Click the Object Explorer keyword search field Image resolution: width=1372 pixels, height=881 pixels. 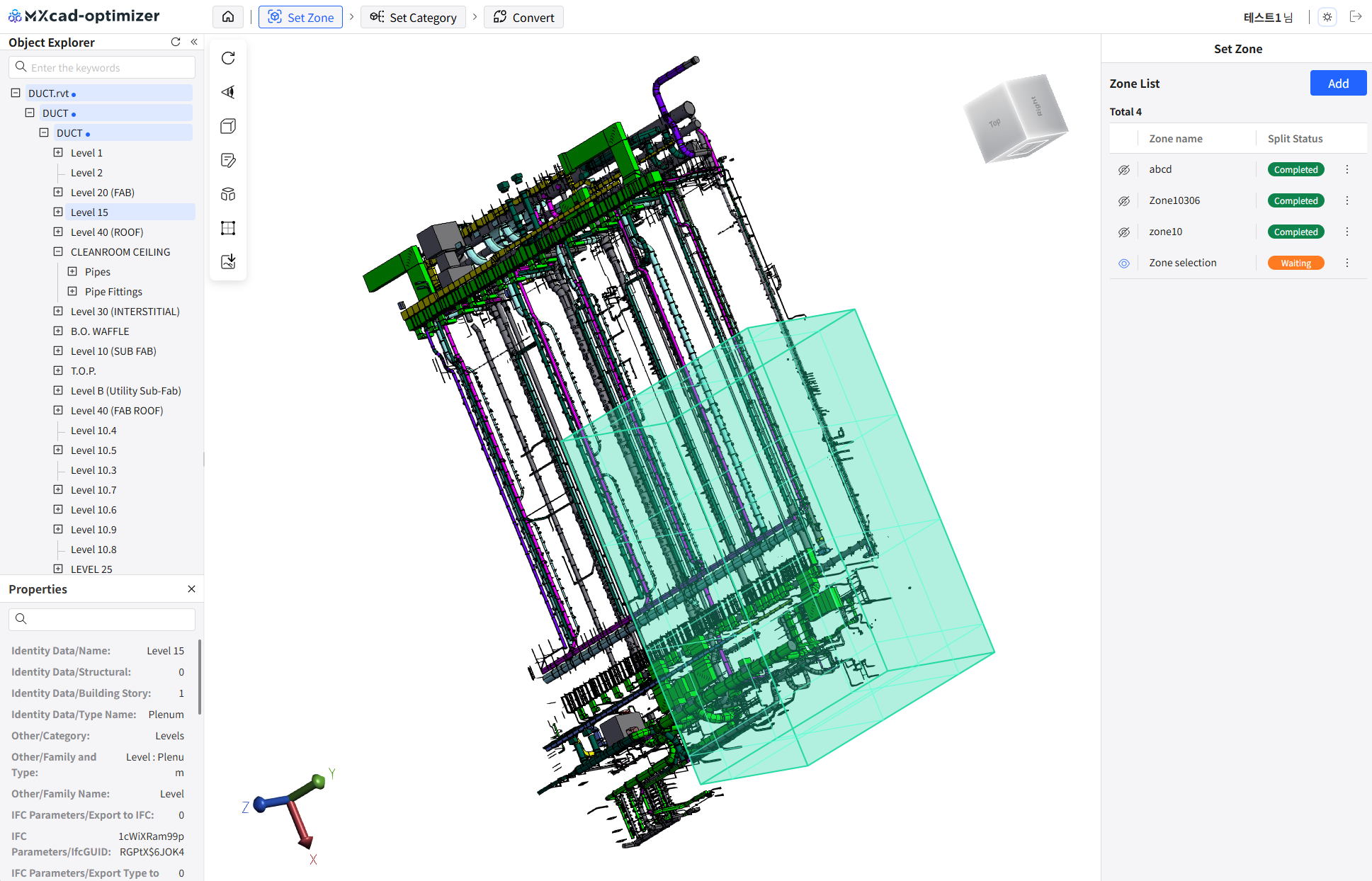(x=110, y=68)
